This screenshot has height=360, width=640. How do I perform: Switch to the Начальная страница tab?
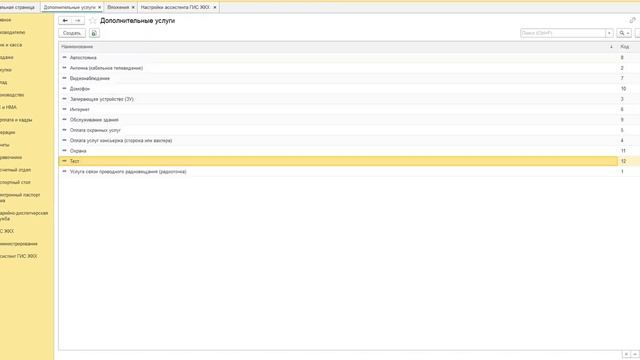(x=17, y=7)
